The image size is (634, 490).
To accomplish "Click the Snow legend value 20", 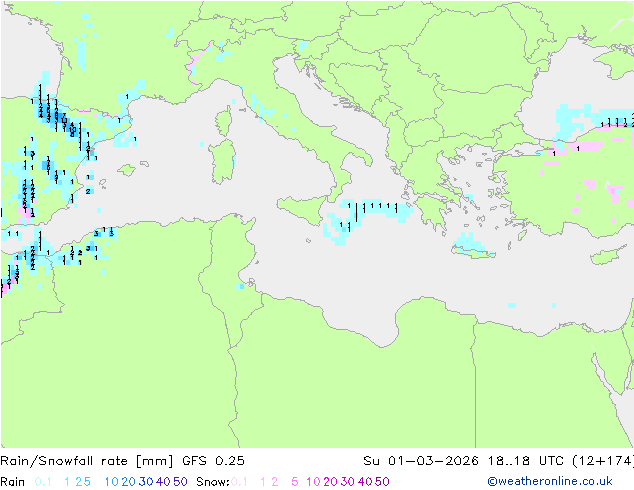I will [x=330, y=482].
